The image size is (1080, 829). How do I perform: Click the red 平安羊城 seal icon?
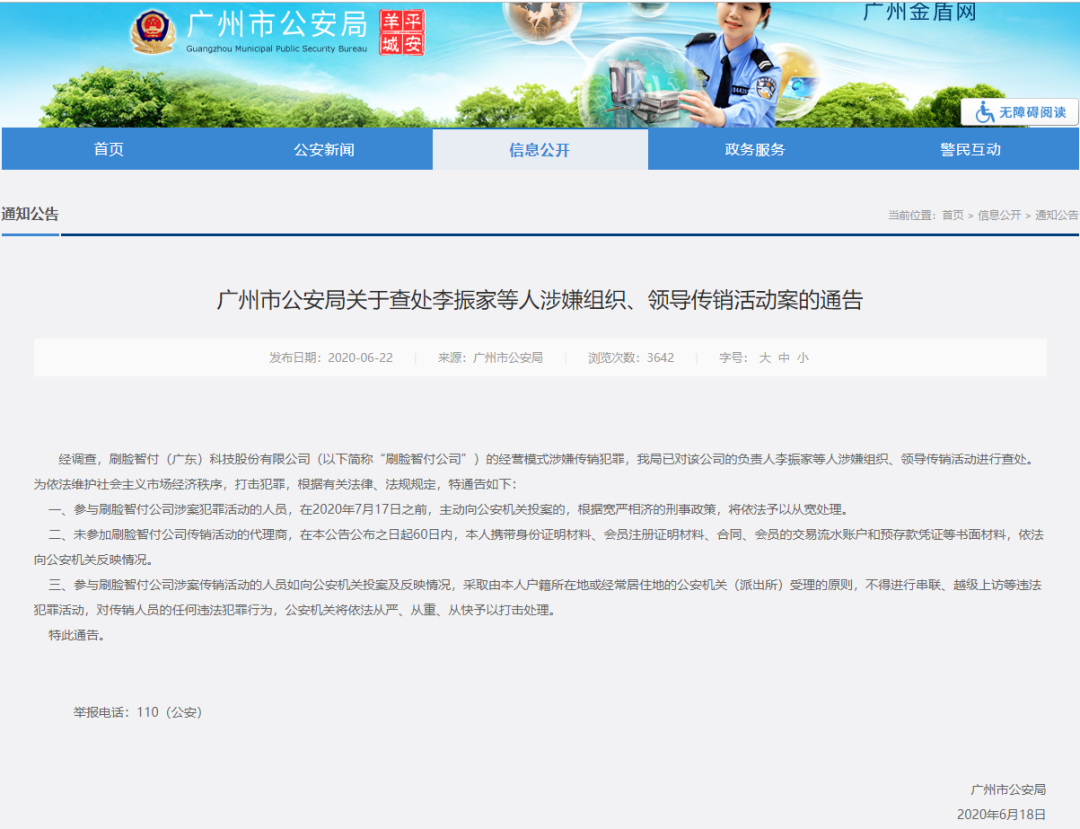(x=402, y=32)
